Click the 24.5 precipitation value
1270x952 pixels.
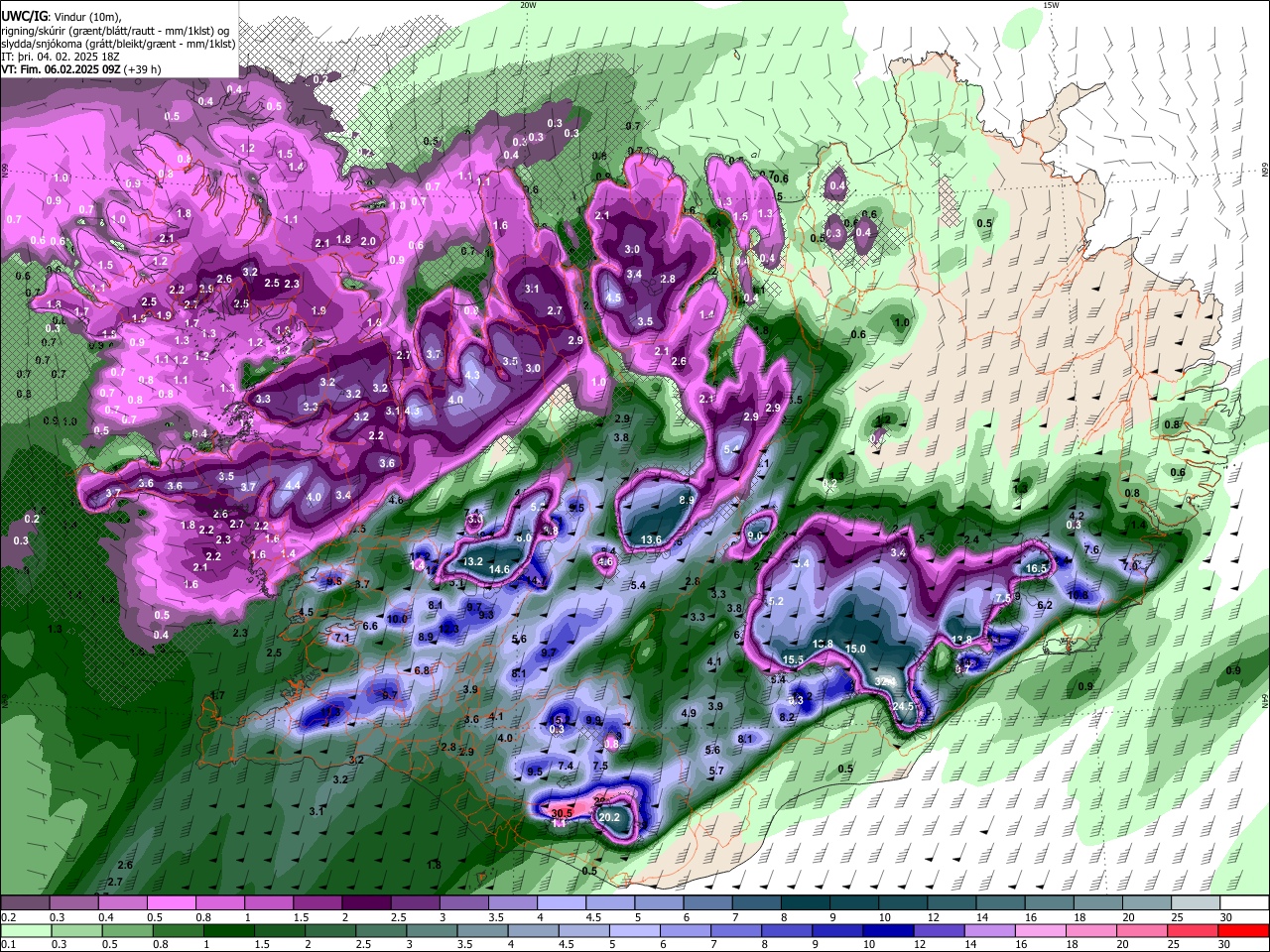coord(903,707)
